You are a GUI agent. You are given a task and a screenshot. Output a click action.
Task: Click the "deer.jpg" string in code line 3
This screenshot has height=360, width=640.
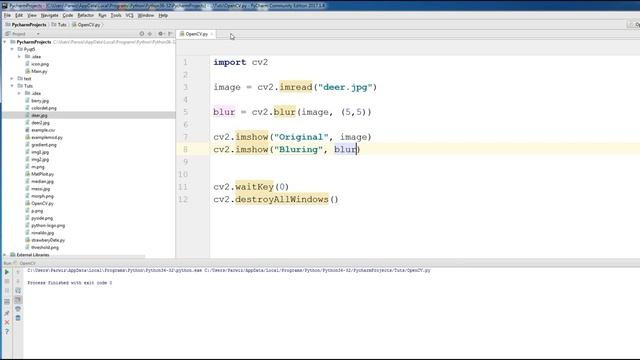coord(345,87)
